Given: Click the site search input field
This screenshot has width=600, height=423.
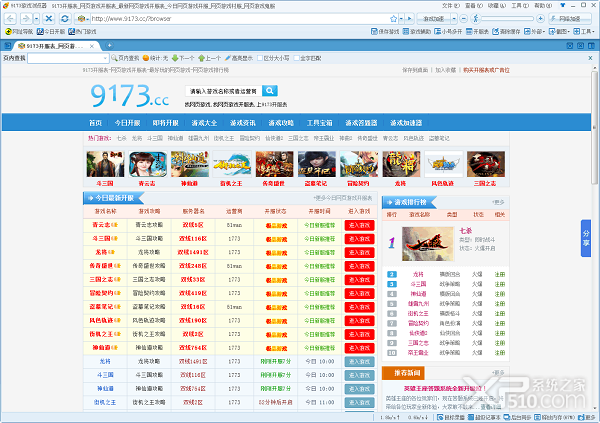Looking at the screenshot, I should [x=223, y=91].
